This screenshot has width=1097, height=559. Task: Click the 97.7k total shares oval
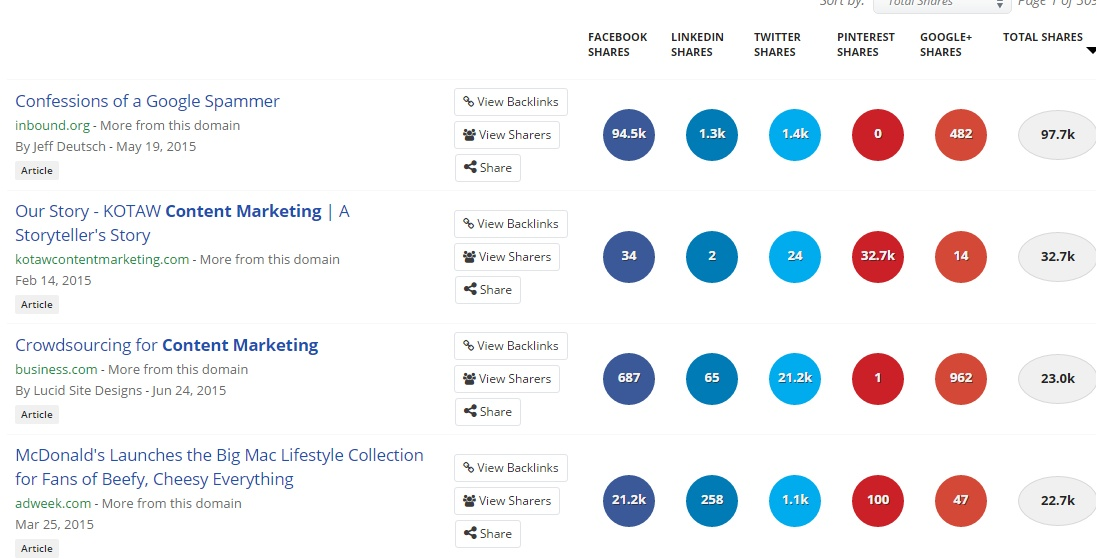tap(1057, 134)
